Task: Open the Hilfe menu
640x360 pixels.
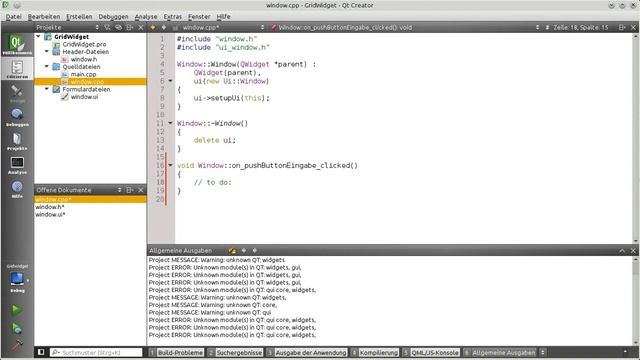Action: tap(223, 17)
